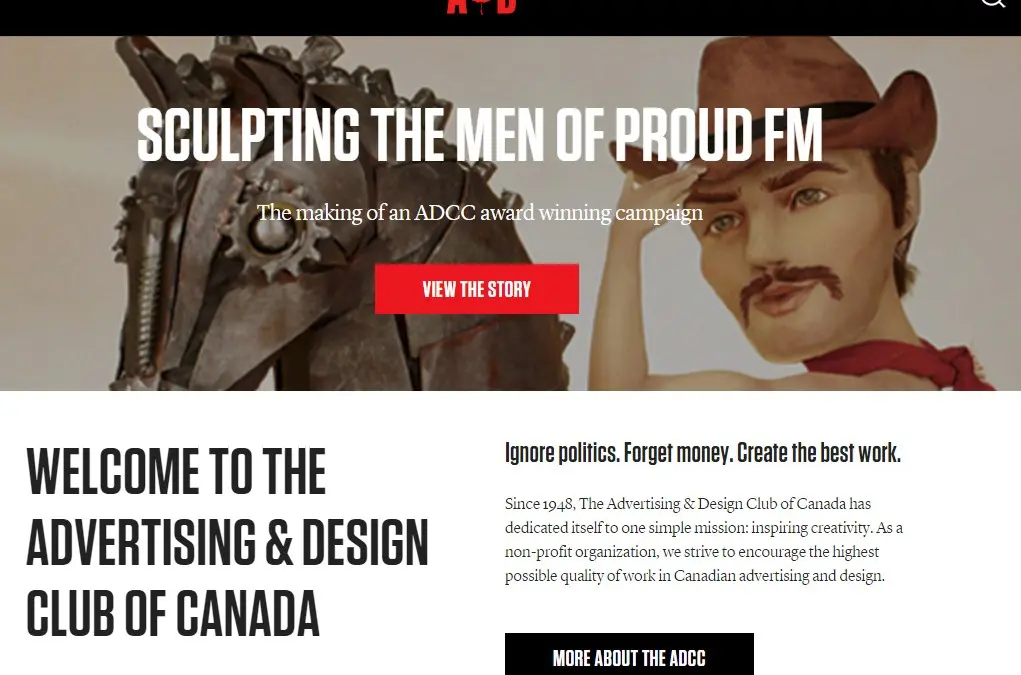Screen dimensions: 1021x675
Task: Click the Advertising & Design heading line
Action: (227, 542)
